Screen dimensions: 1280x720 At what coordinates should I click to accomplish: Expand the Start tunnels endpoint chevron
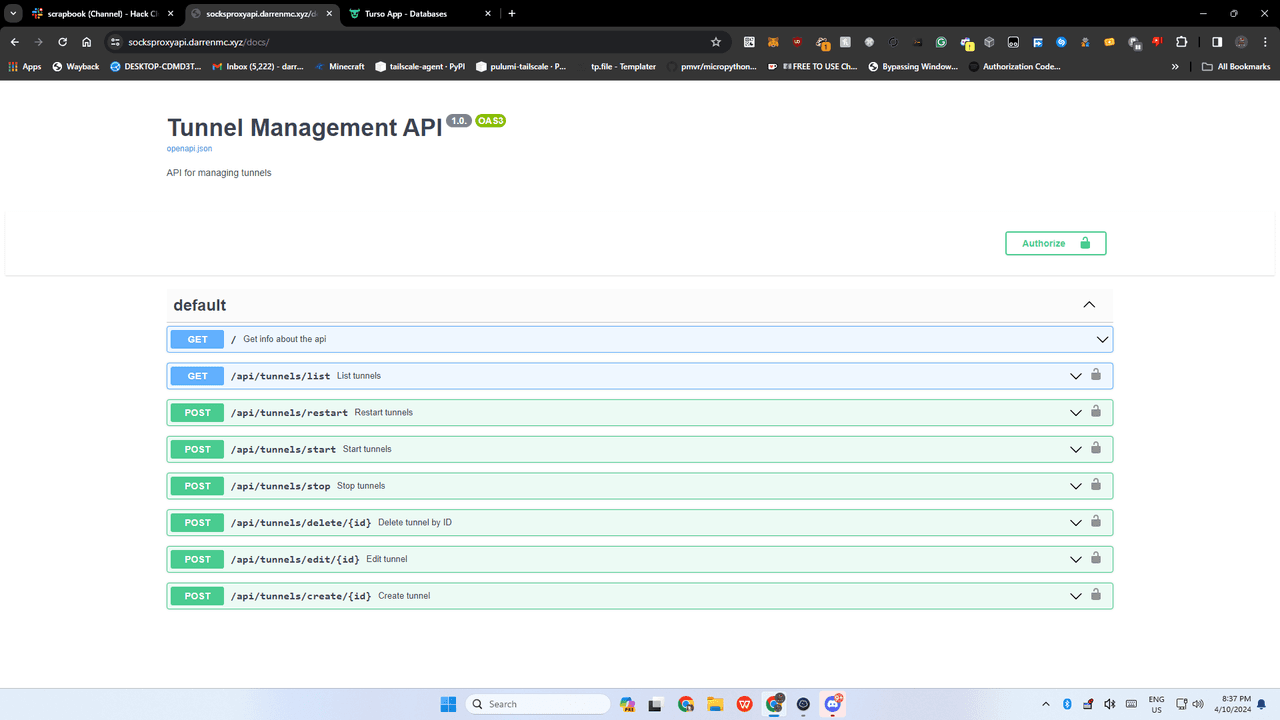coord(1076,449)
